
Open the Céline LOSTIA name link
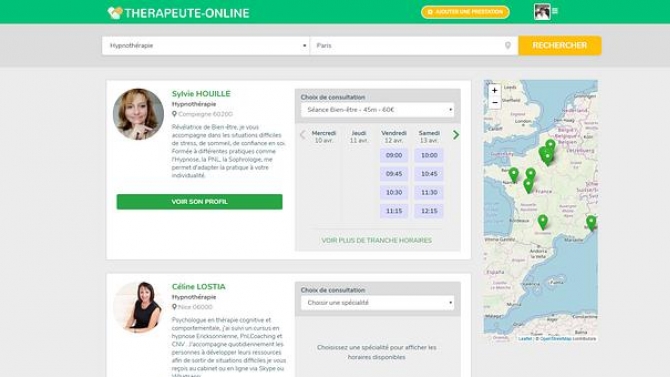[198, 287]
